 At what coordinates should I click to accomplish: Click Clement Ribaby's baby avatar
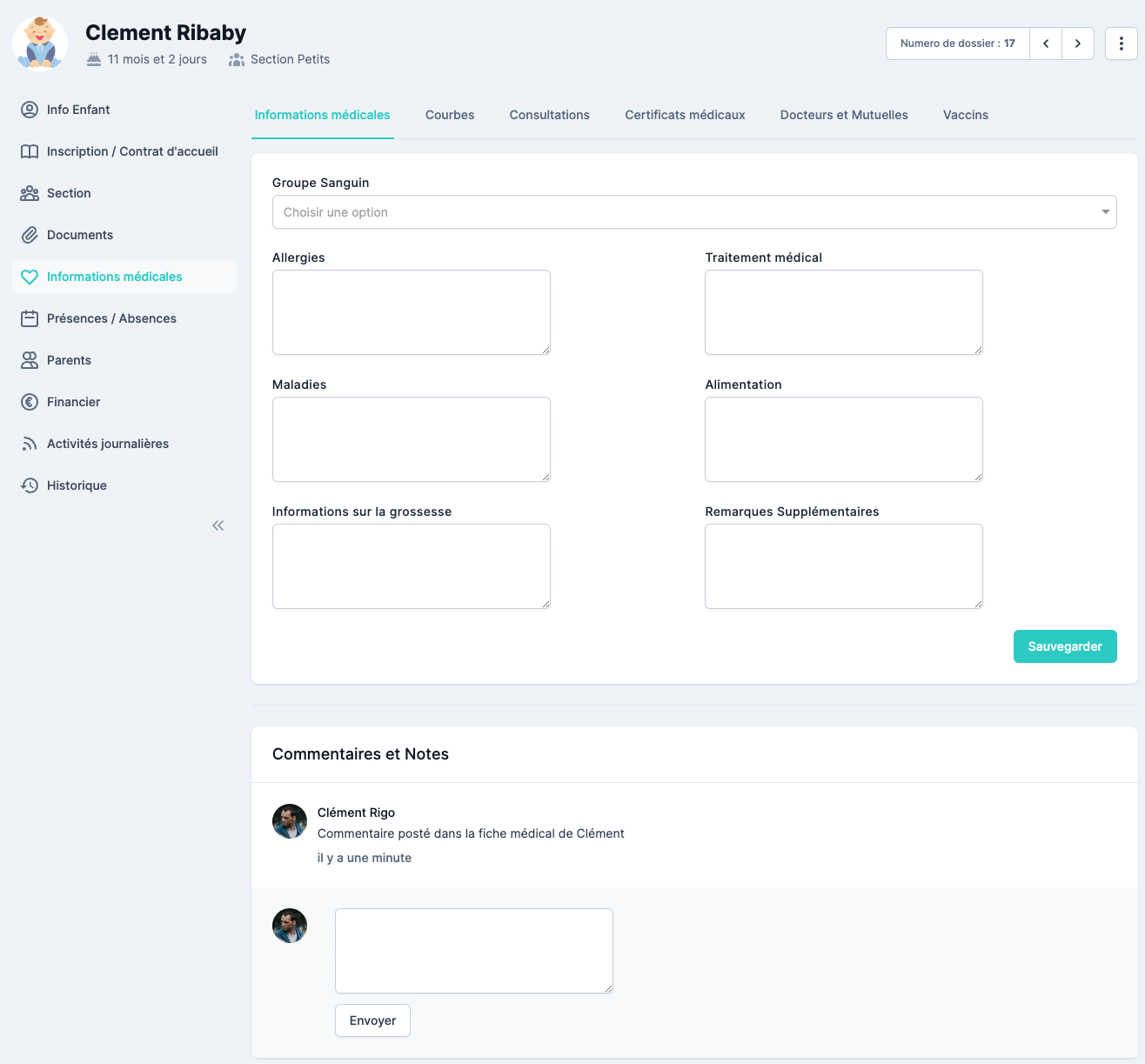[40, 43]
